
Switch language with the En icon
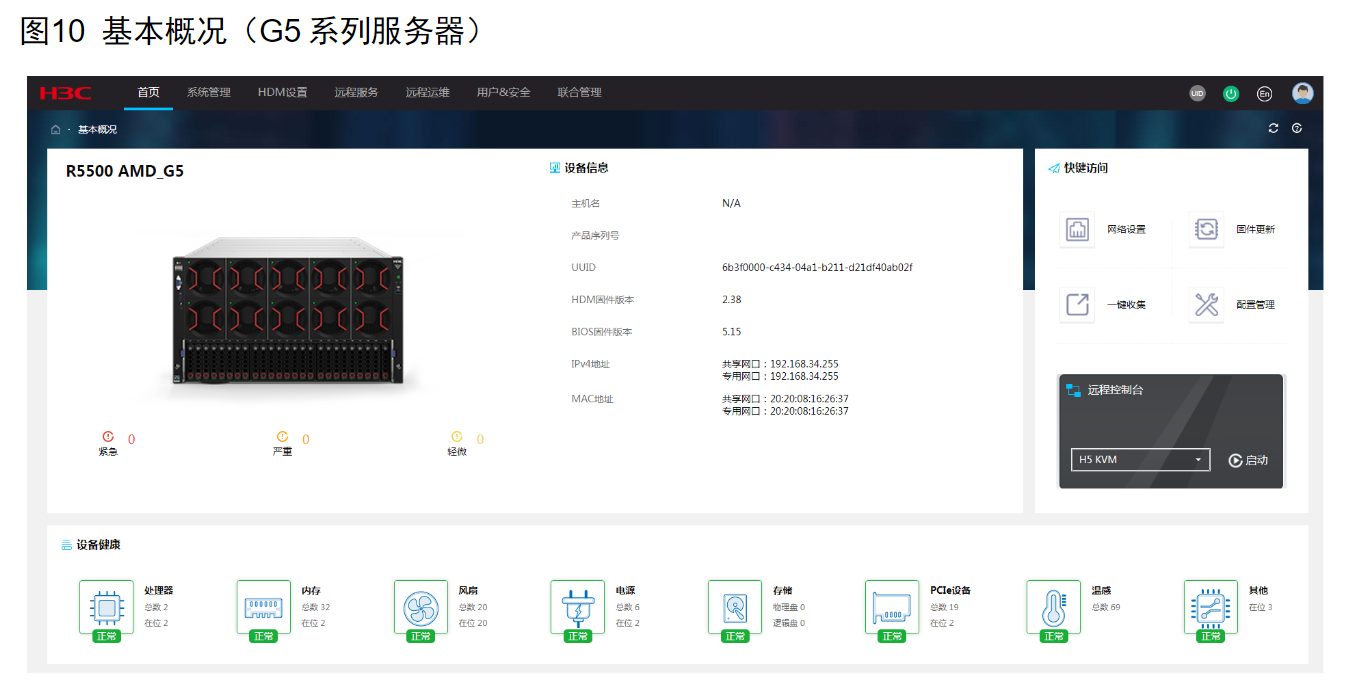1264,93
